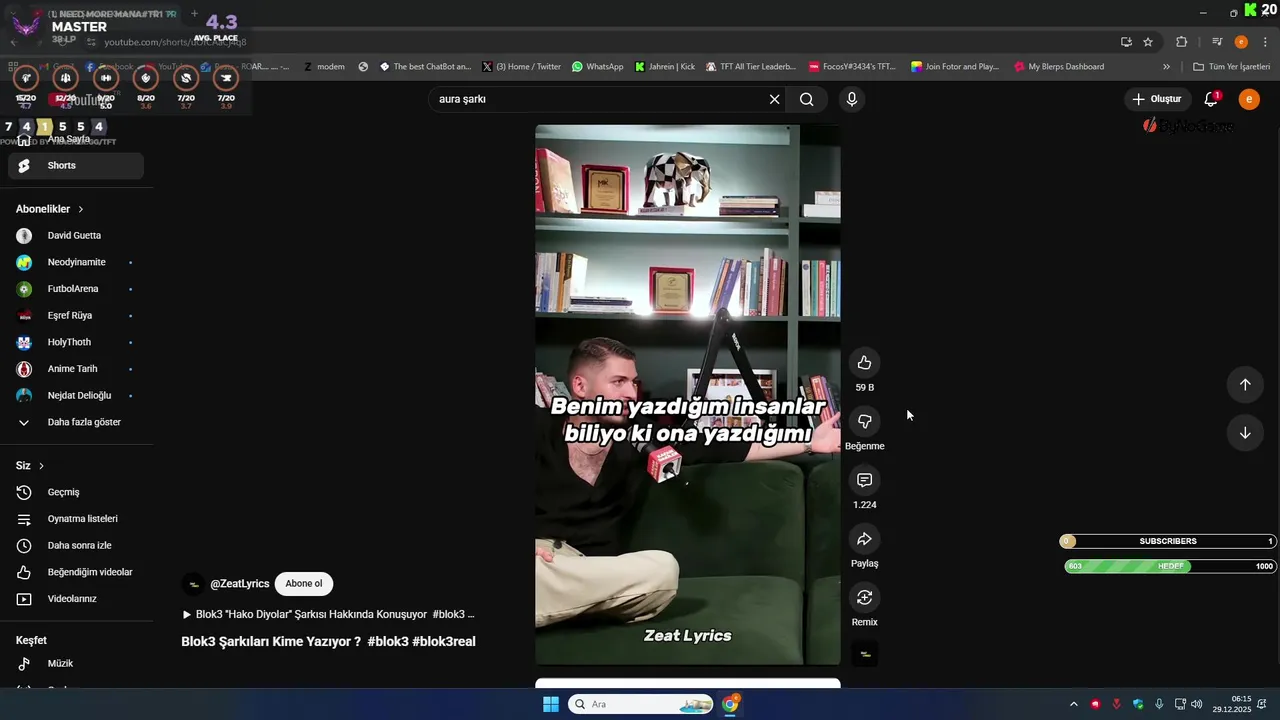Select Shorts in the sidebar

click(76, 166)
